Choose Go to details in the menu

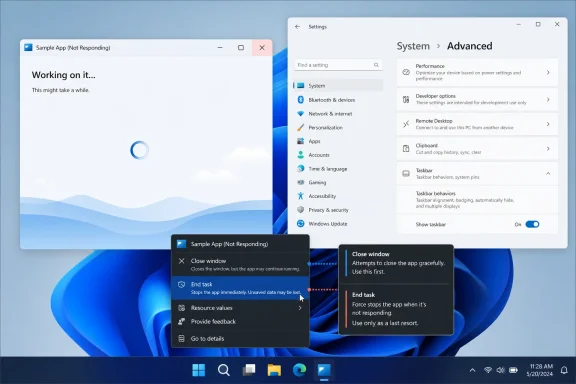pos(241,338)
